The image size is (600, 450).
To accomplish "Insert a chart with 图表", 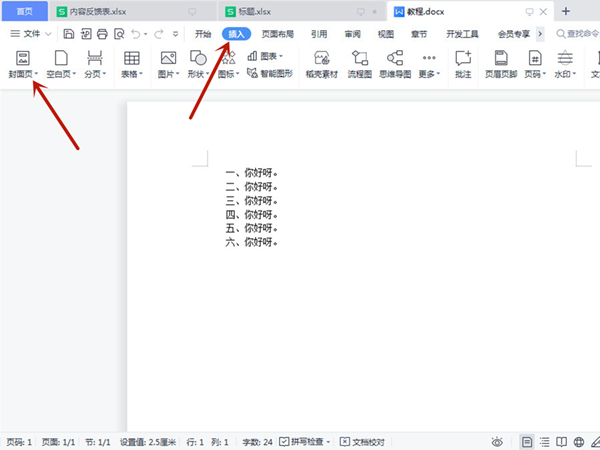I will (x=264, y=56).
